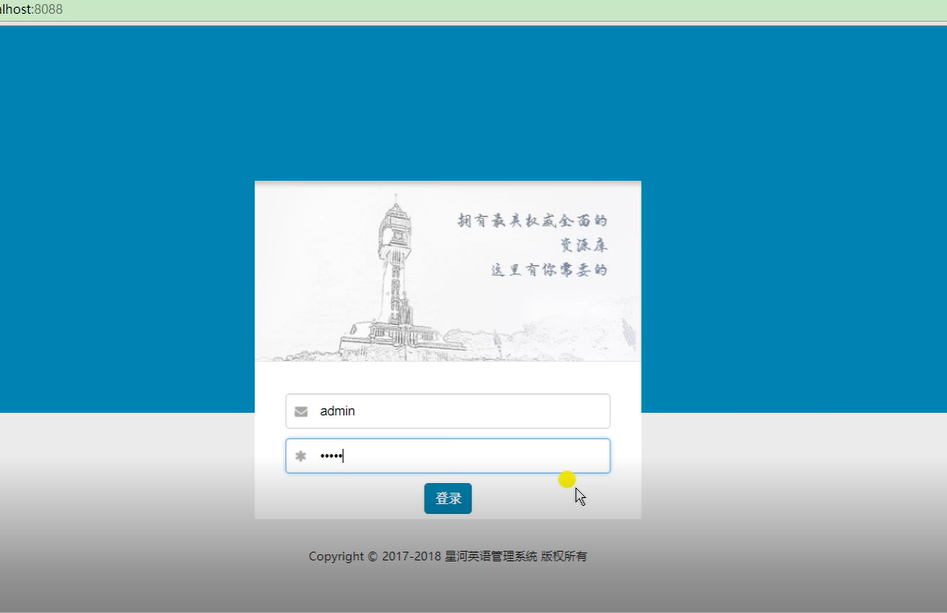Click the envelope icon in the username field
The image size is (947, 613).
point(301,412)
